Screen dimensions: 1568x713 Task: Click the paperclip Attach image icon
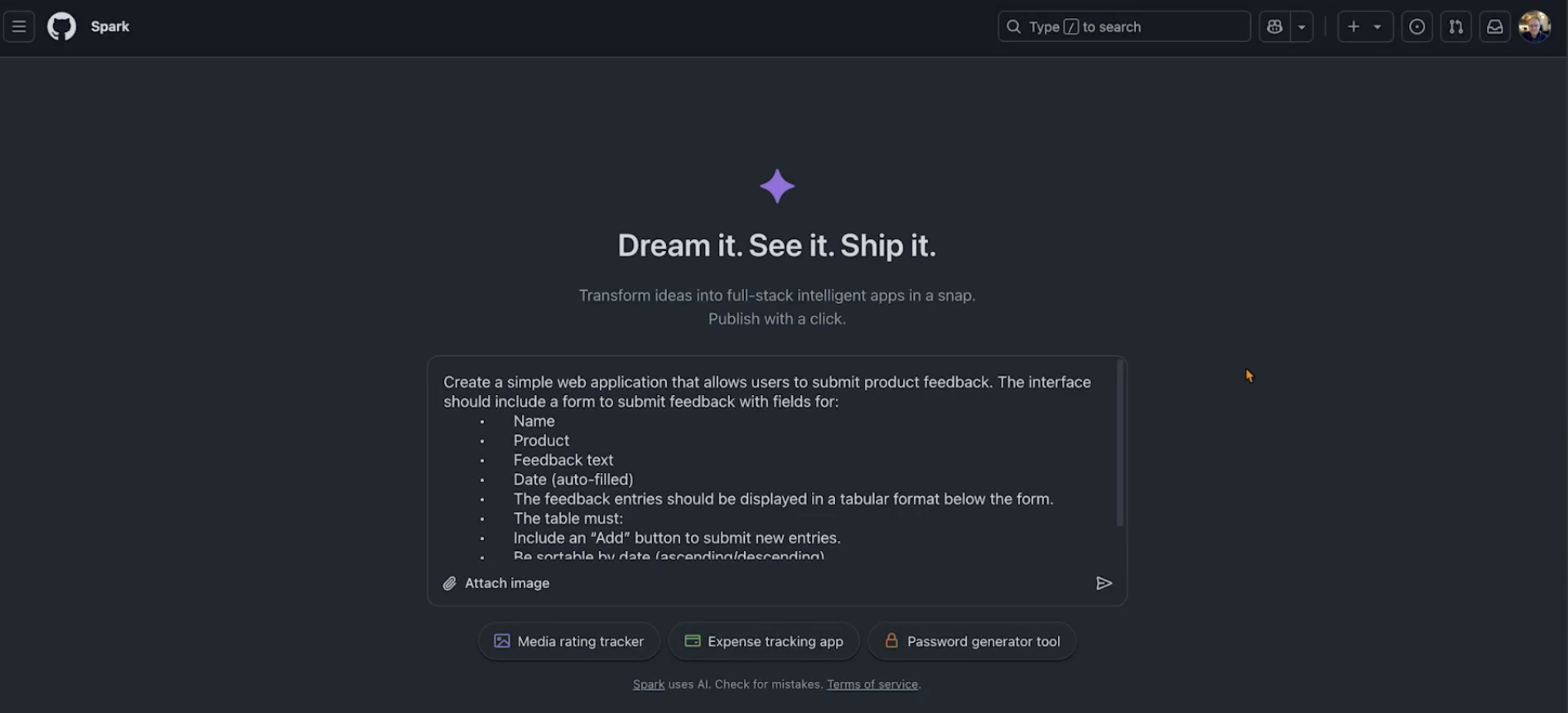449,583
